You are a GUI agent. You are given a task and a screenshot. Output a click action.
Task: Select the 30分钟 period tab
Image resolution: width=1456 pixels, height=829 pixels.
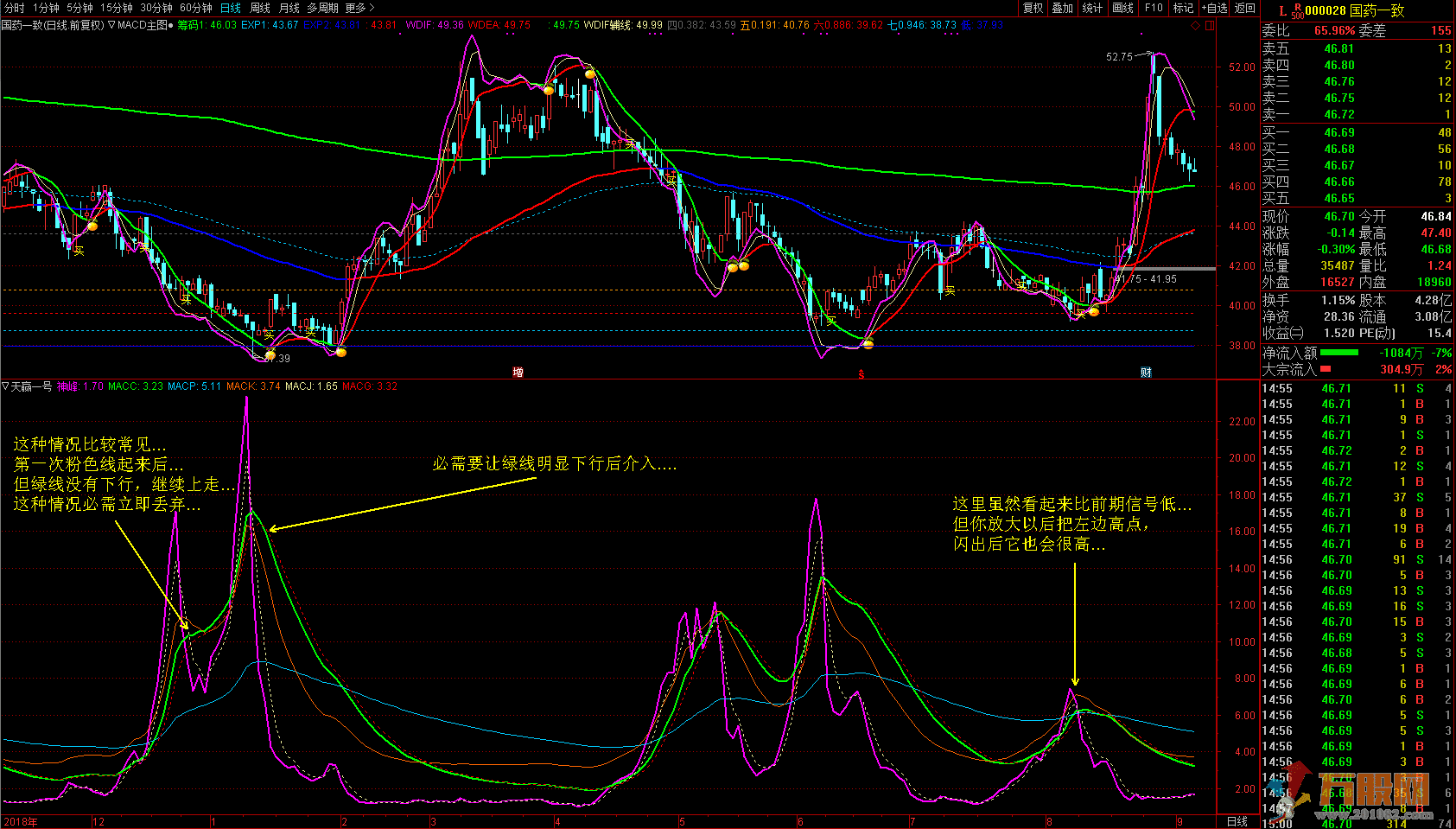(x=156, y=8)
